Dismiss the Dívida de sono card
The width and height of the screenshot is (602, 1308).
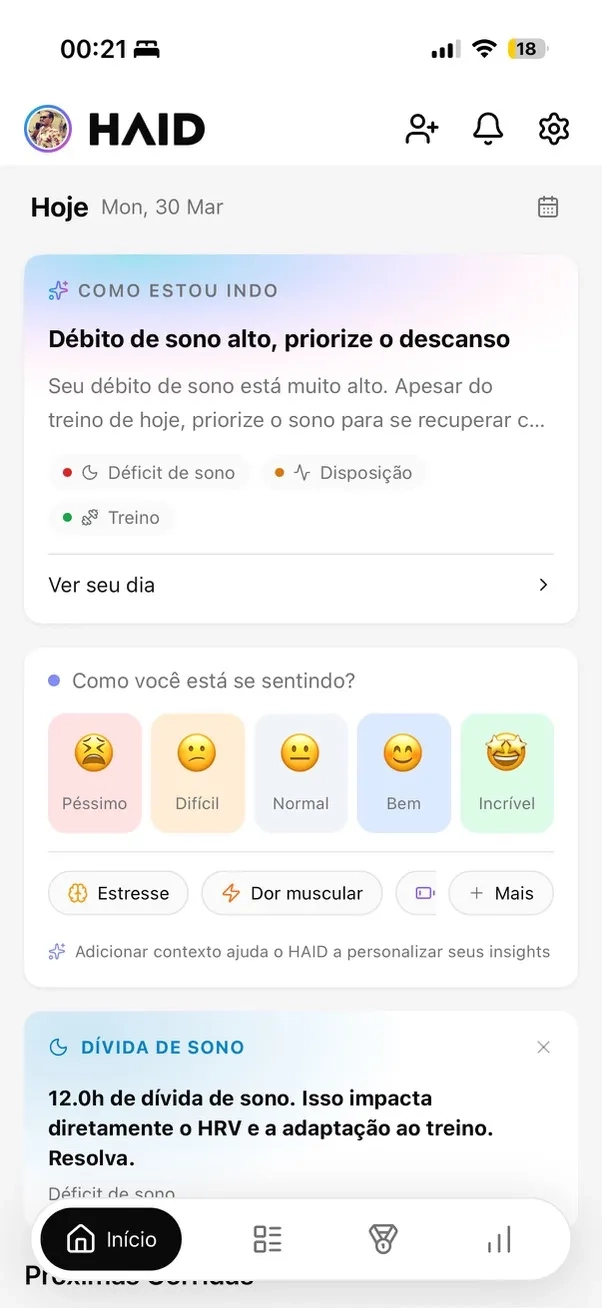pos(543,1047)
